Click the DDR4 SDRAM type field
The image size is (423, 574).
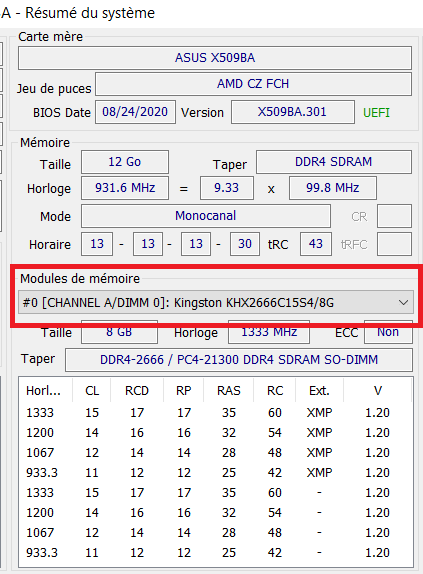(x=334, y=162)
